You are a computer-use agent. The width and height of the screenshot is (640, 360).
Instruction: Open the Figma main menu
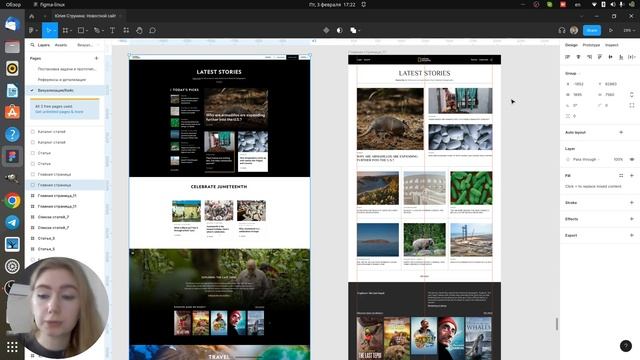point(31,30)
